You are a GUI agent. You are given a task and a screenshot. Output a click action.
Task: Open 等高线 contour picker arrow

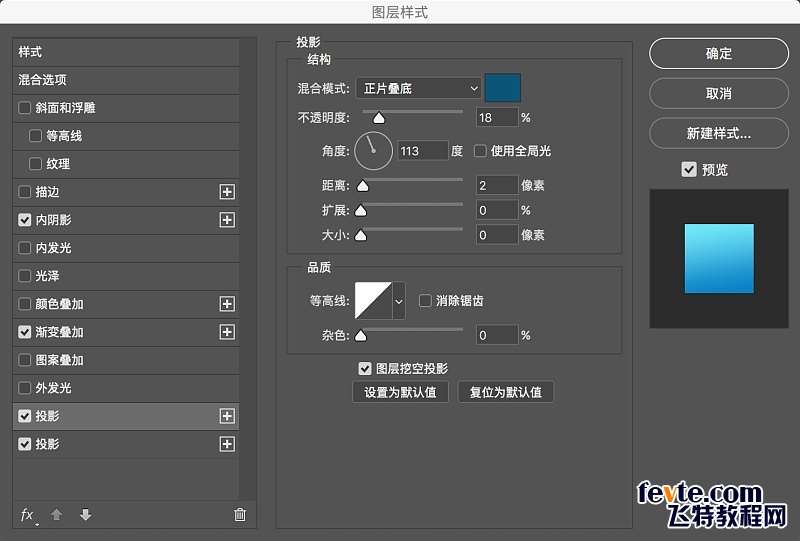(x=399, y=301)
